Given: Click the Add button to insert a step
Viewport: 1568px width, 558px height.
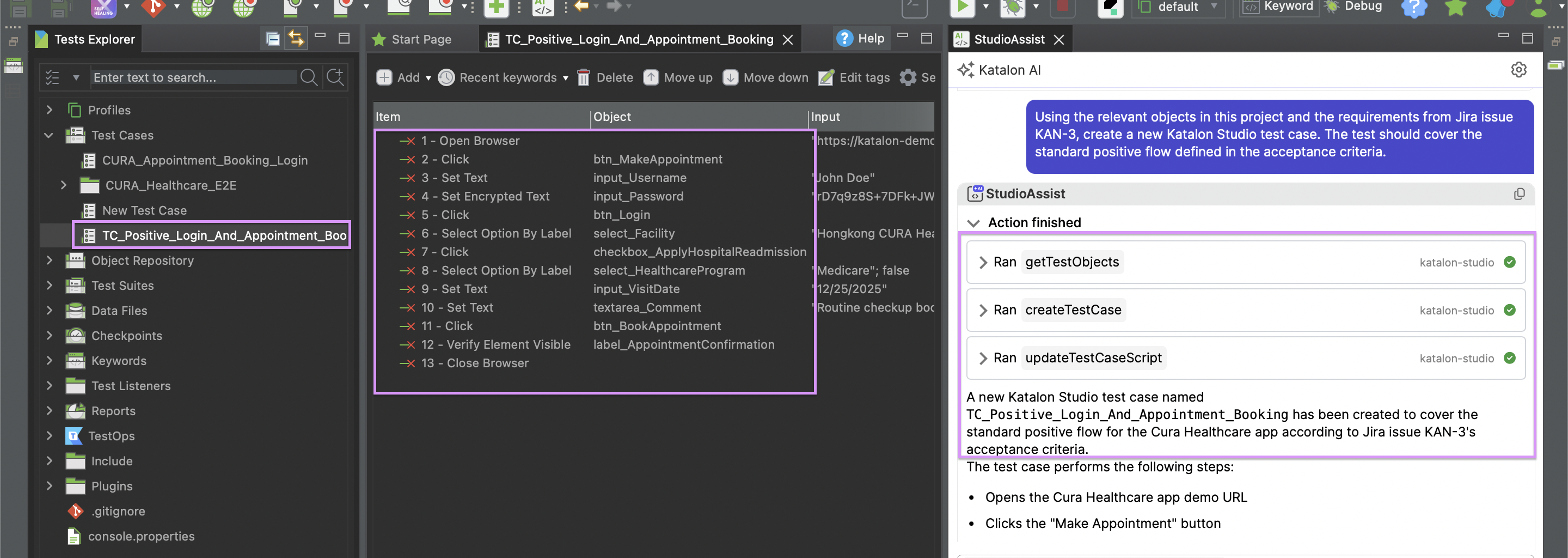Looking at the screenshot, I should click(401, 77).
